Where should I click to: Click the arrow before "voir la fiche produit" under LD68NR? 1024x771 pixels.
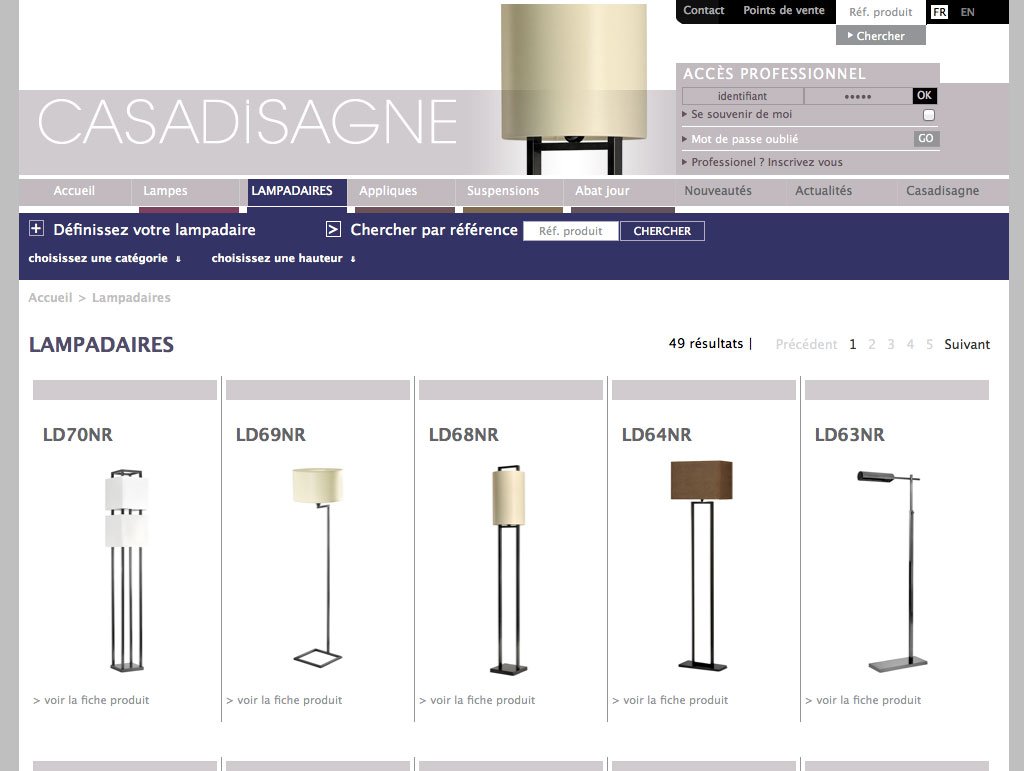pyautogui.click(x=422, y=700)
